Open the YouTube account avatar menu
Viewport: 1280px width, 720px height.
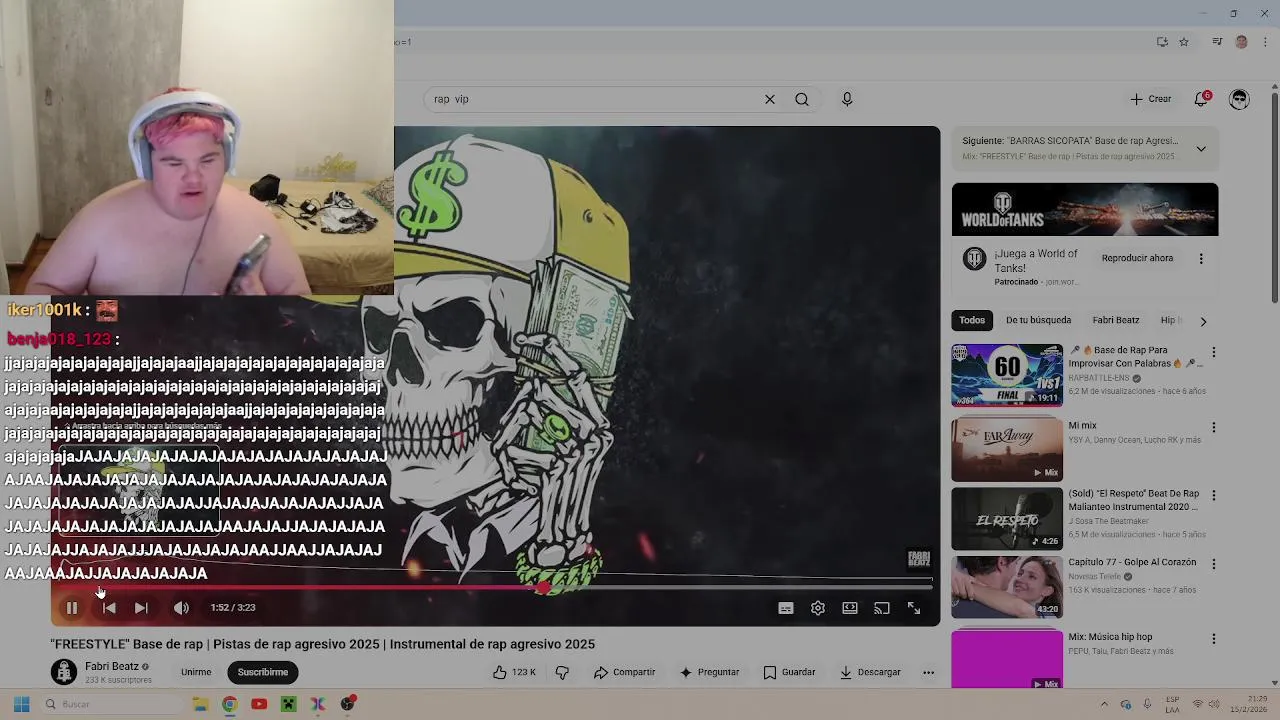point(1239,99)
